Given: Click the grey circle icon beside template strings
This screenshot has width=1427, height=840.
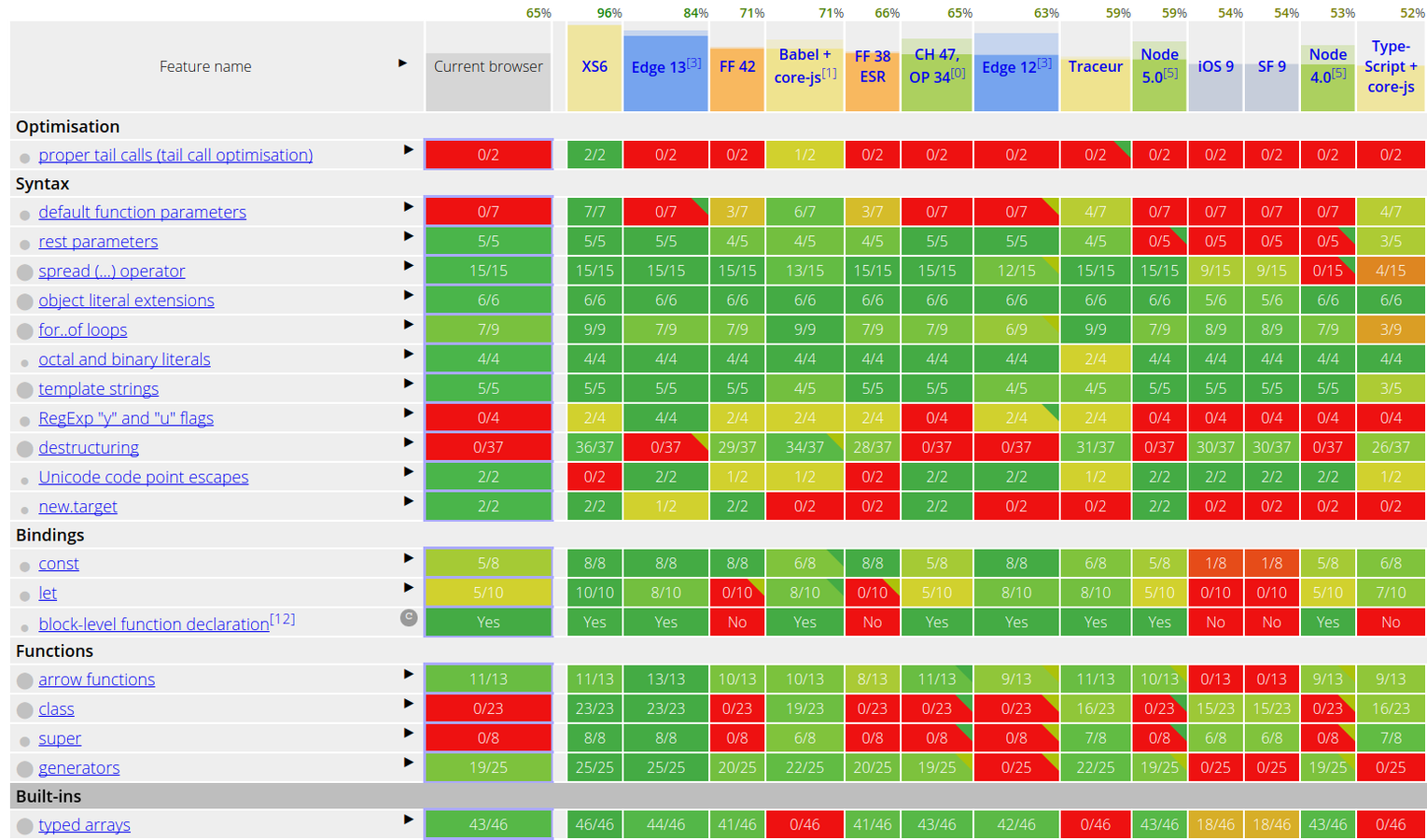Looking at the screenshot, I should point(25,390).
